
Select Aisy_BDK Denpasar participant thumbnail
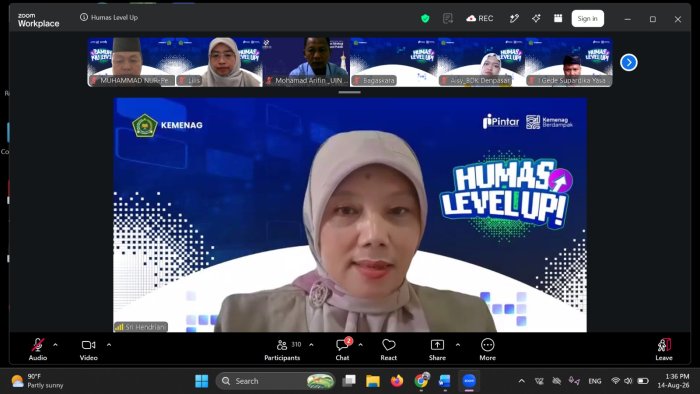click(x=481, y=62)
